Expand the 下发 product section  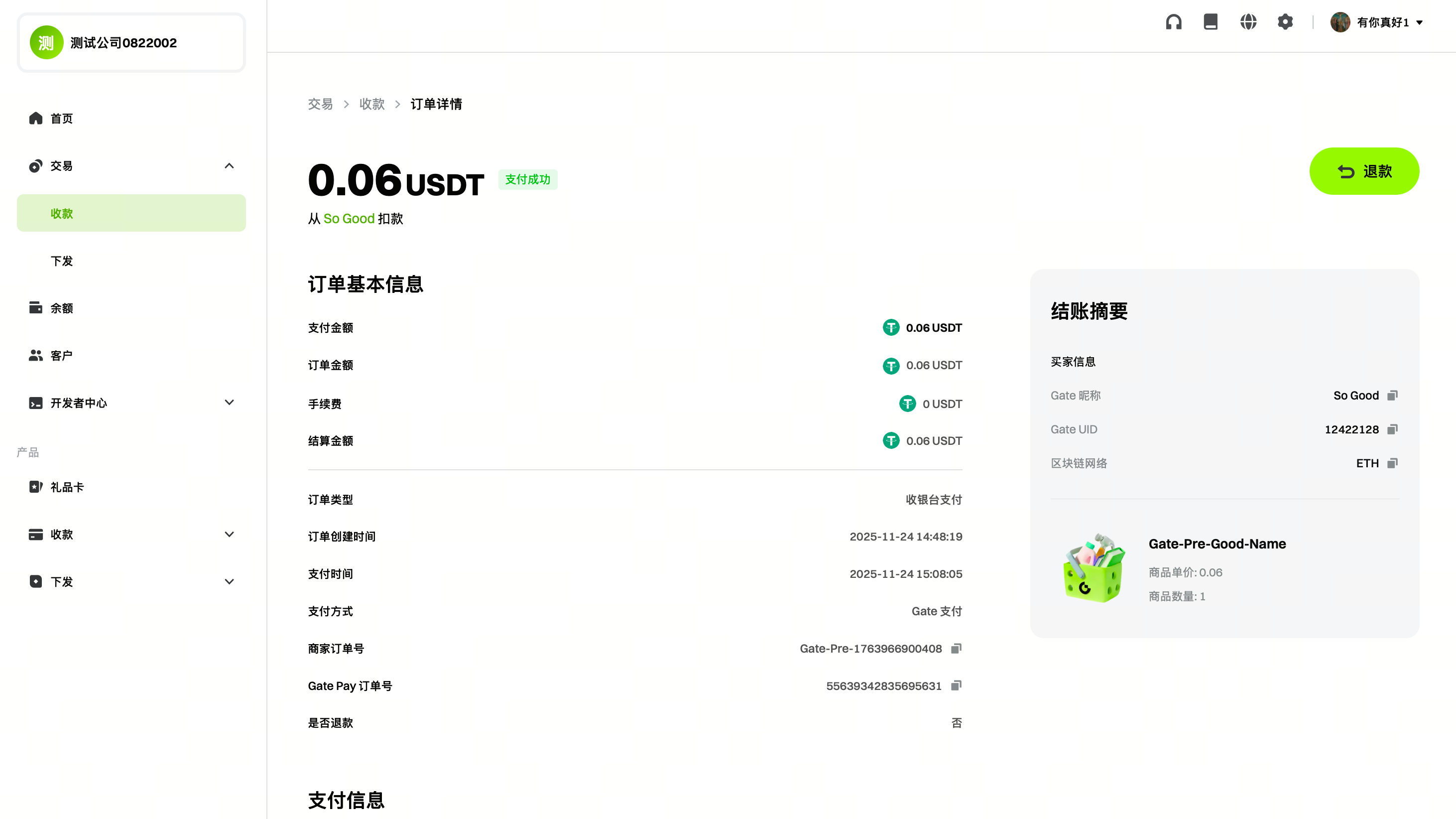229,581
